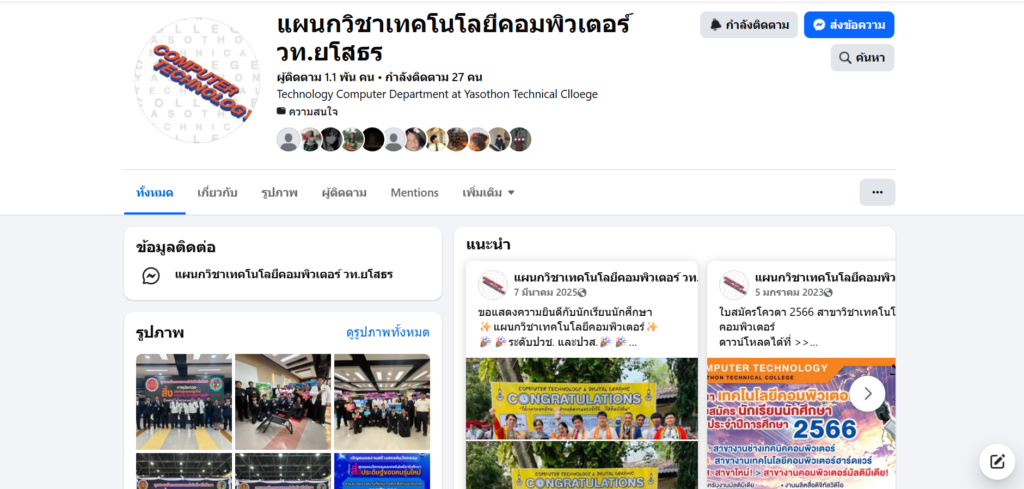
Task: Expand the เพิ่มเติม dropdown tab
Action: point(488,193)
